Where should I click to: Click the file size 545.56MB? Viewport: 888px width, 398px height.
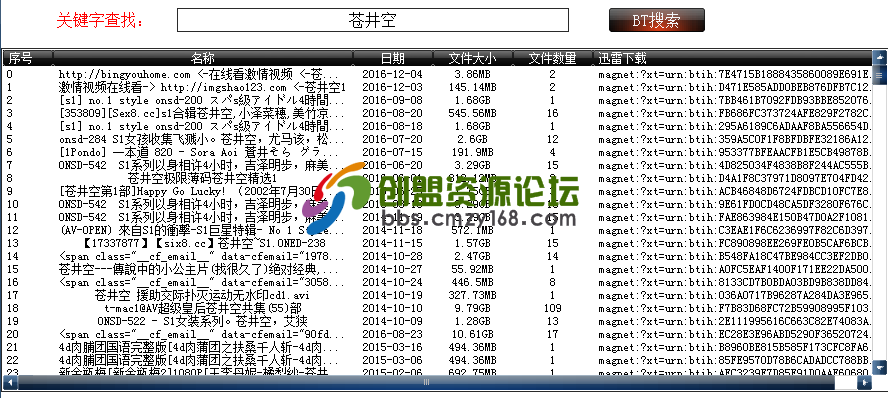[472, 113]
